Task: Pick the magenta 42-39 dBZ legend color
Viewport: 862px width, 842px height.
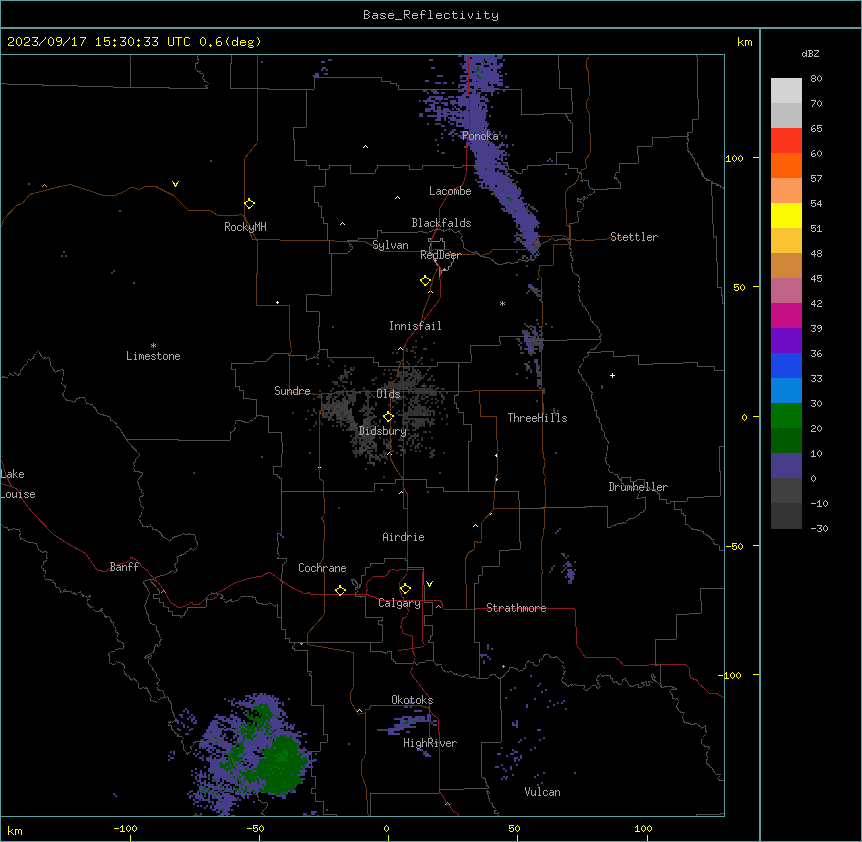Action: (786, 315)
